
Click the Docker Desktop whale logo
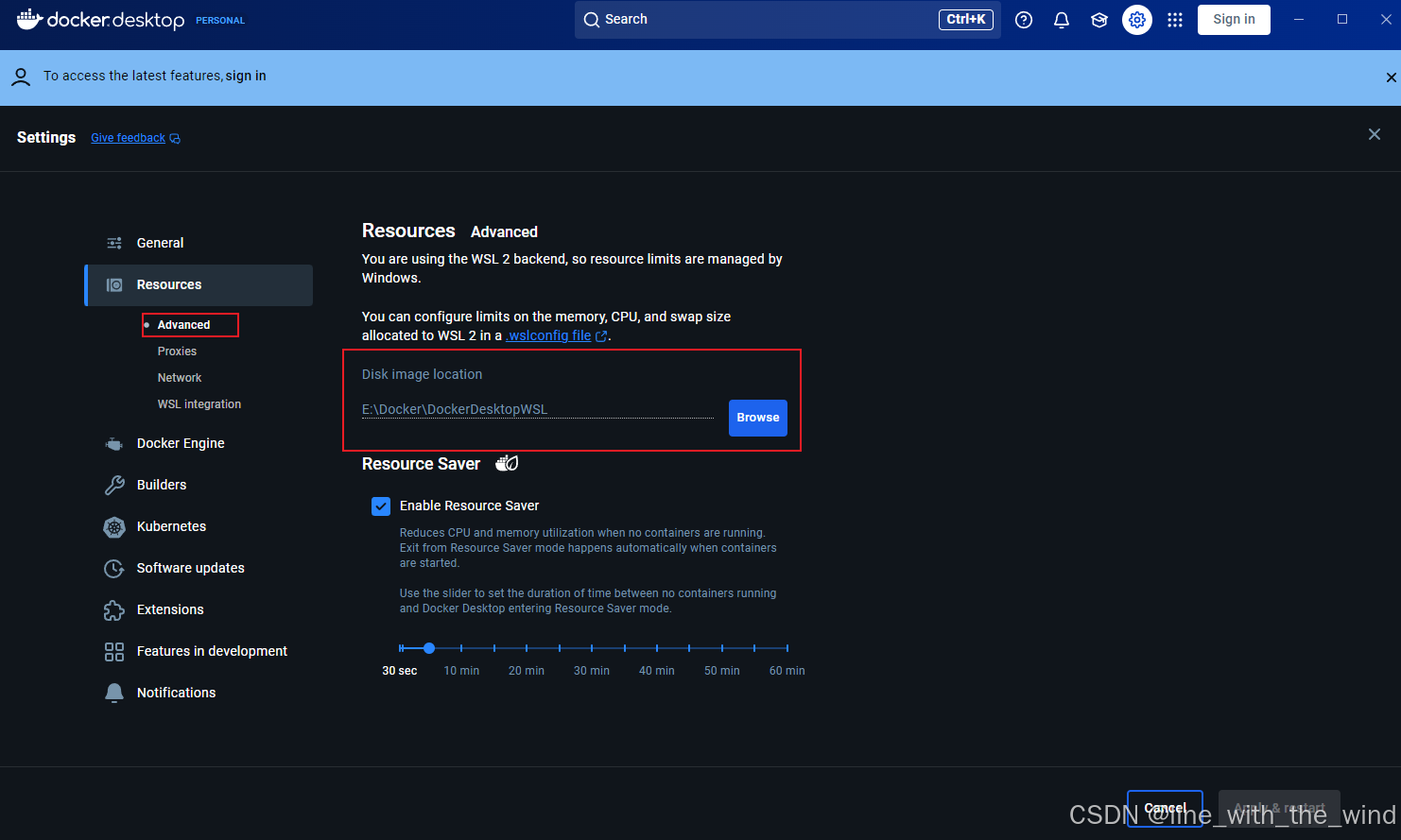(29, 19)
